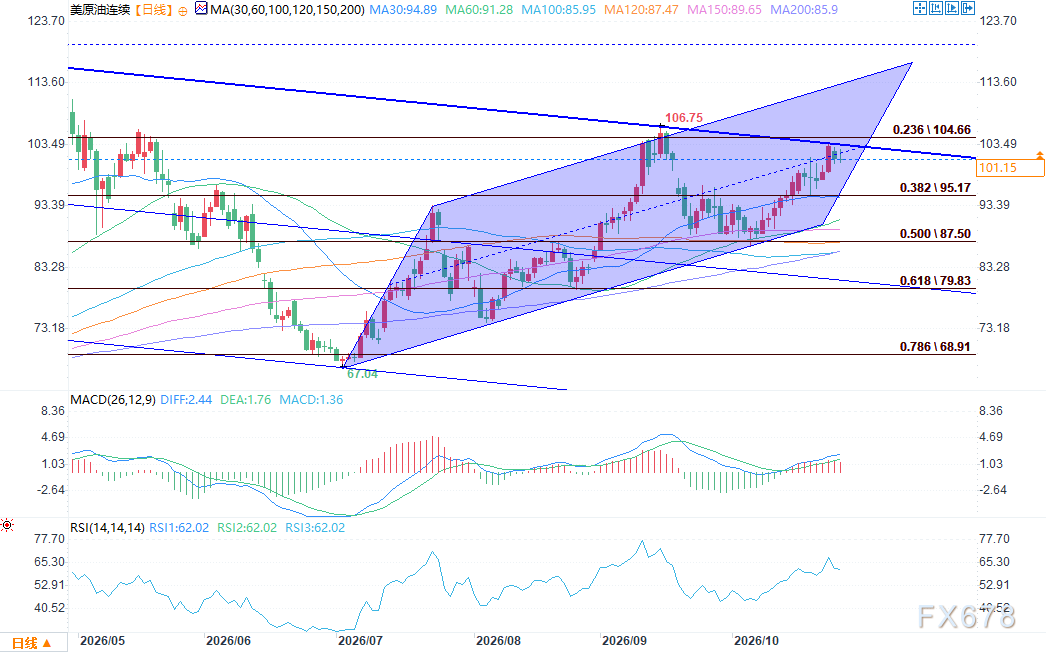The height and width of the screenshot is (652, 1046).
Task: Click the export arrow icon in the top-right toolbar
Action: click(x=968, y=8)
